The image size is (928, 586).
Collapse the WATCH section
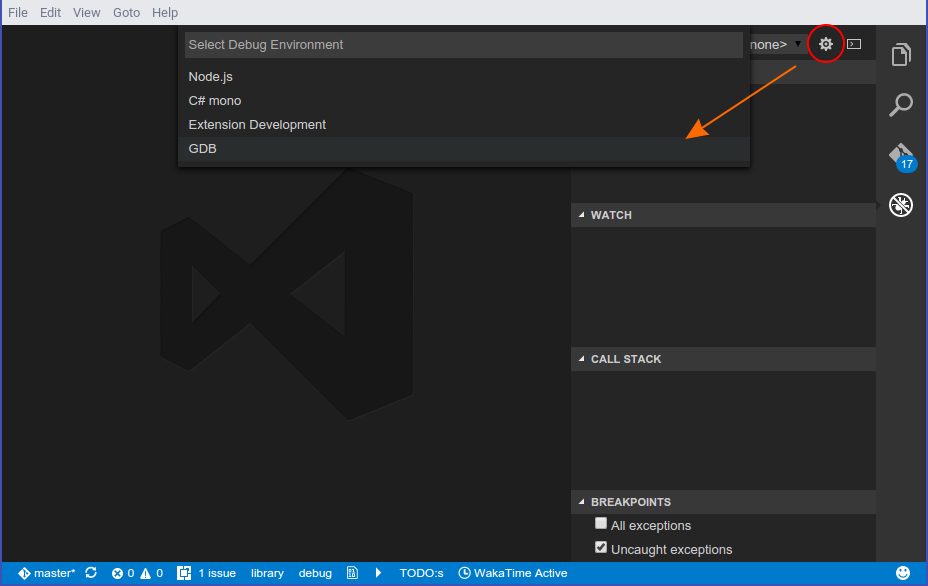pos(582,215)
